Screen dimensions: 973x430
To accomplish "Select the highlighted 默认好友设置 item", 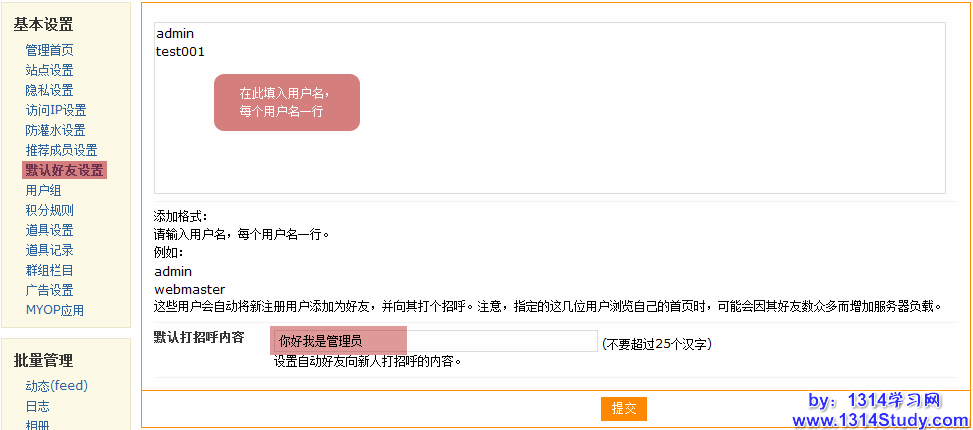I will click(64, 170).
